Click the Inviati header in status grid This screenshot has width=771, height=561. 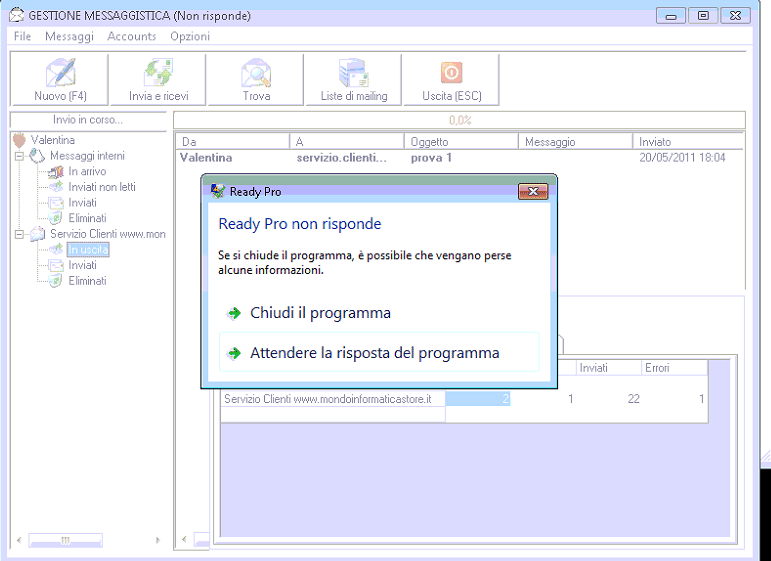click(x=608, y=368)
